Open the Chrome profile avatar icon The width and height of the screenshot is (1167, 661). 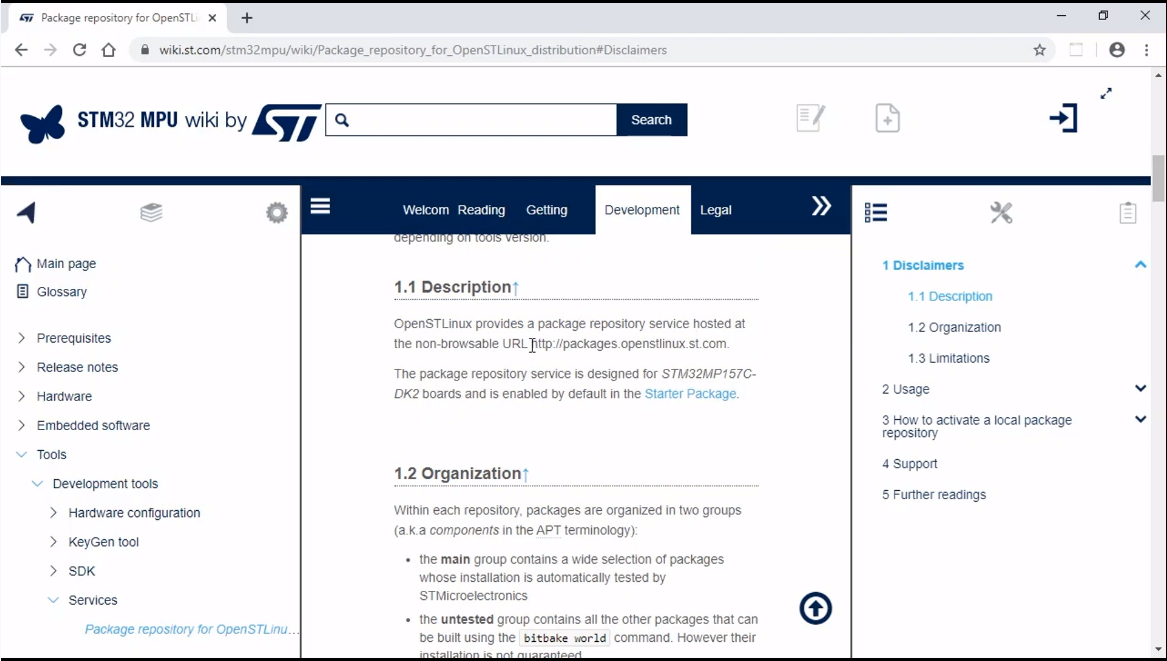pos(1116,50)
